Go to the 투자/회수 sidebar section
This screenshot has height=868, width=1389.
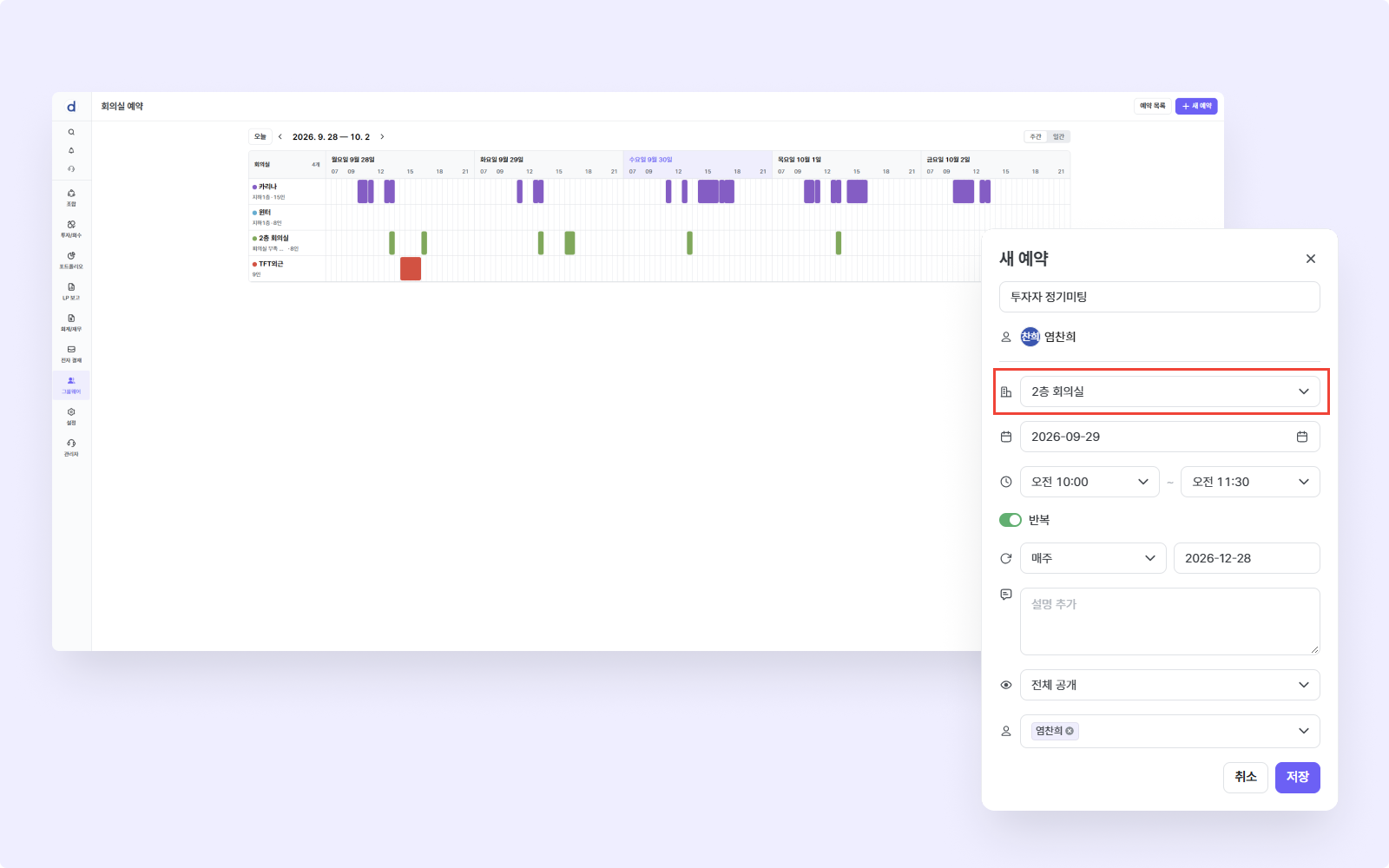click(x=71, y=229)
